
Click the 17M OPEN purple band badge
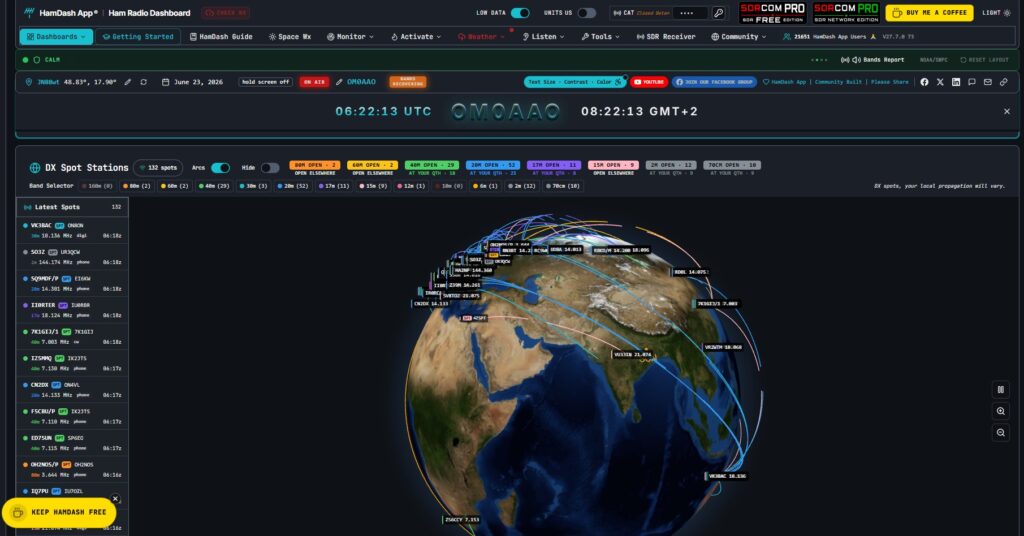click(x=554, y=165)
